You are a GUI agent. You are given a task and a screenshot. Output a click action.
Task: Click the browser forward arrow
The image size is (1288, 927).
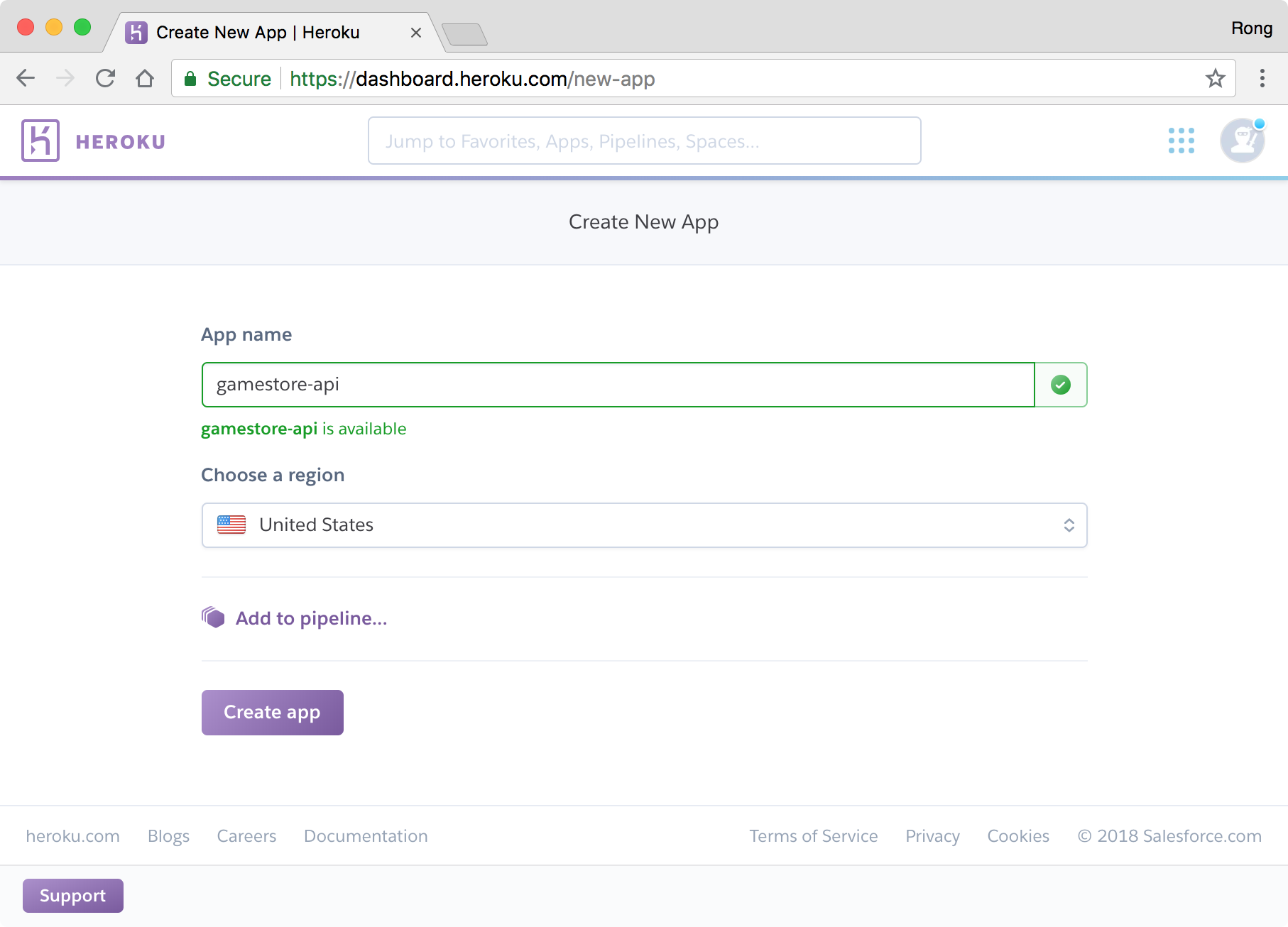pyautogui.click(x=65, y=78)
